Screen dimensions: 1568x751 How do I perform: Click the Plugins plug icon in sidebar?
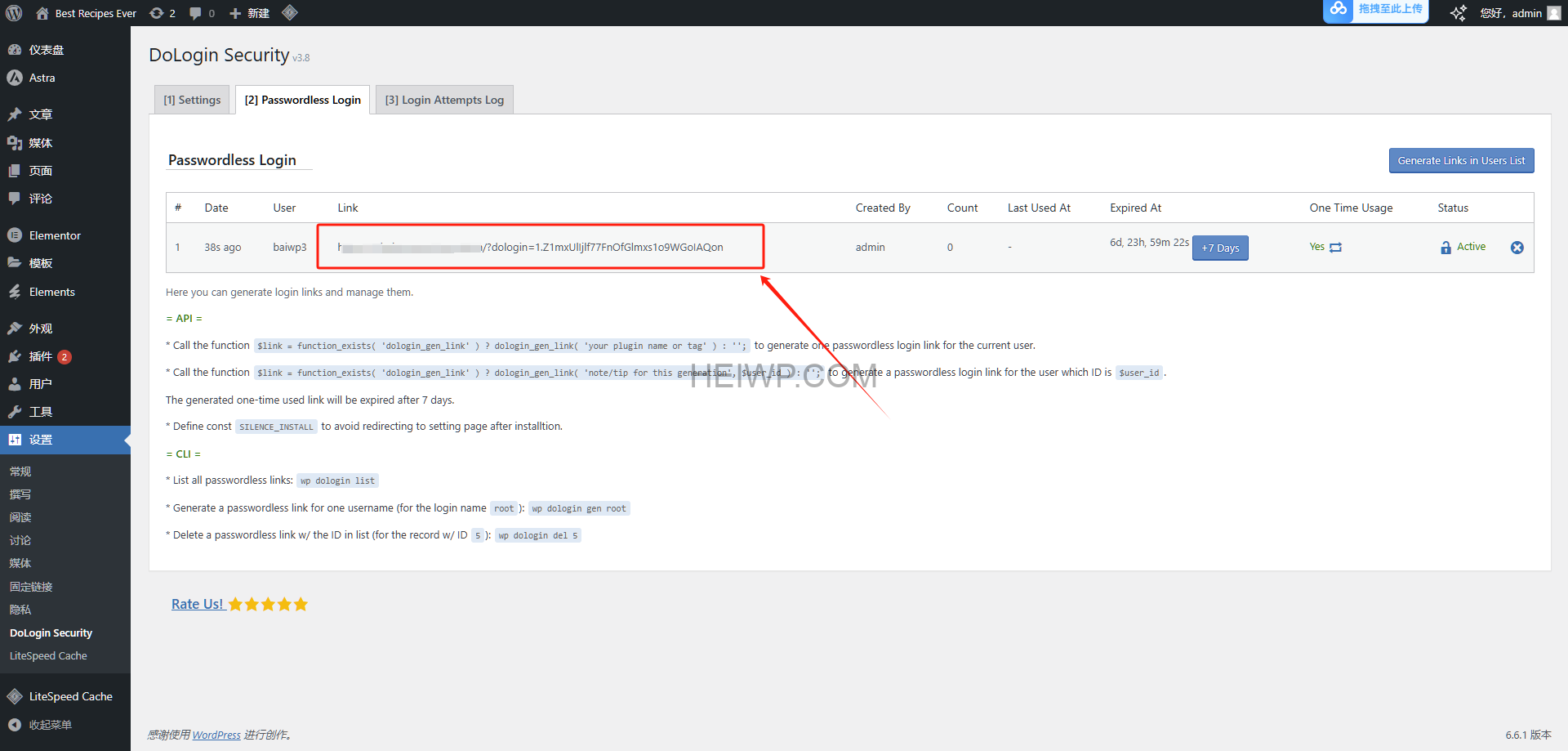pyautogui.click(x=15, y=356)
